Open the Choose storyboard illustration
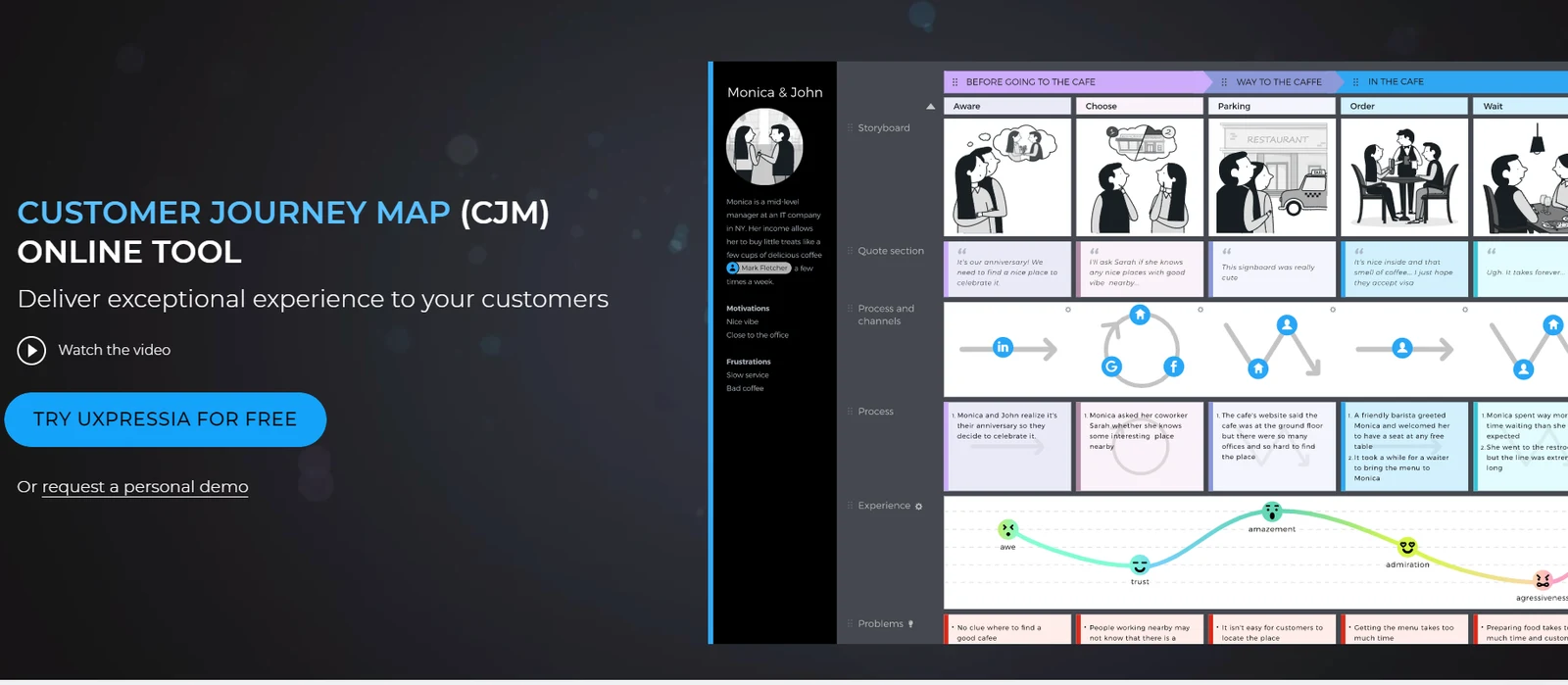The image size is (1568, 685). pyautogui.click(x=1140, y=177)
